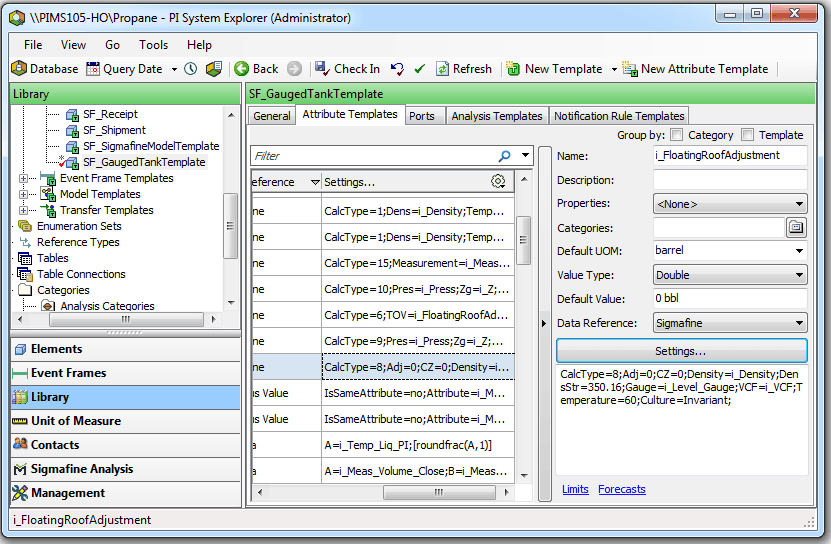This screenshot has width=831, height=544.
Task: Open Tables node in Library tree
Action: pyautogui.click(x=52, y=258)
